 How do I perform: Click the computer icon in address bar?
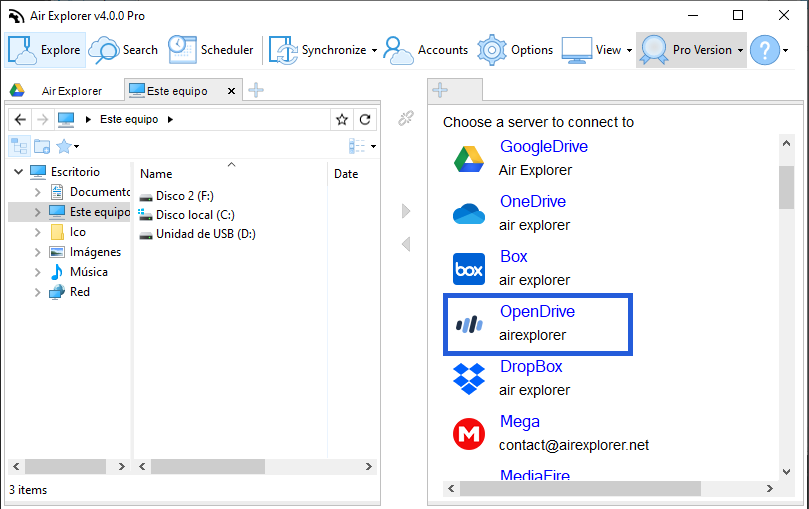click(66, 120)
